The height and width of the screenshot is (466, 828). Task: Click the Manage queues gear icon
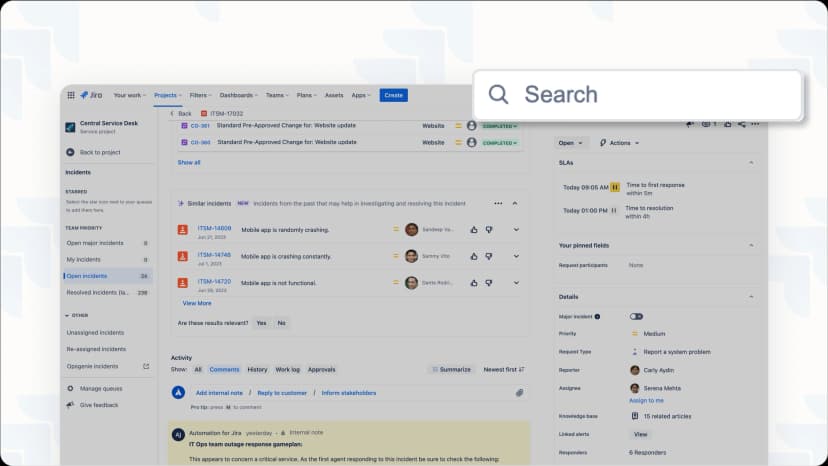coord(70,388)
